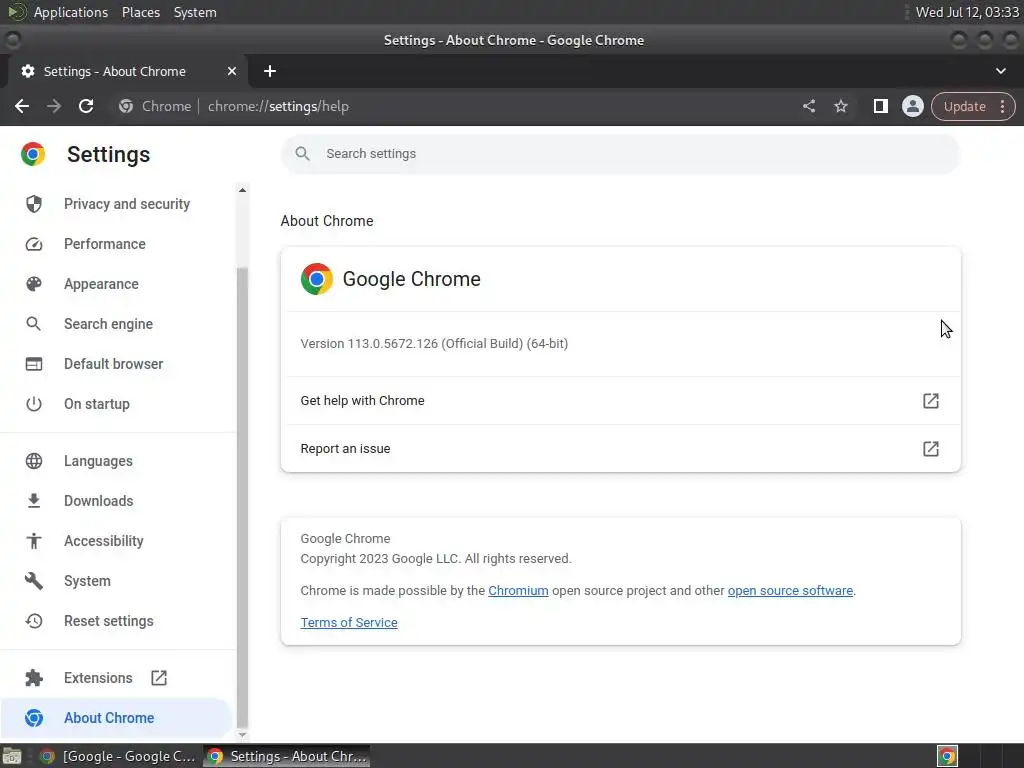Open Report an issue
Image resolution: width=1024 pixels, height=768 pixels.
[x=620, y=449]
